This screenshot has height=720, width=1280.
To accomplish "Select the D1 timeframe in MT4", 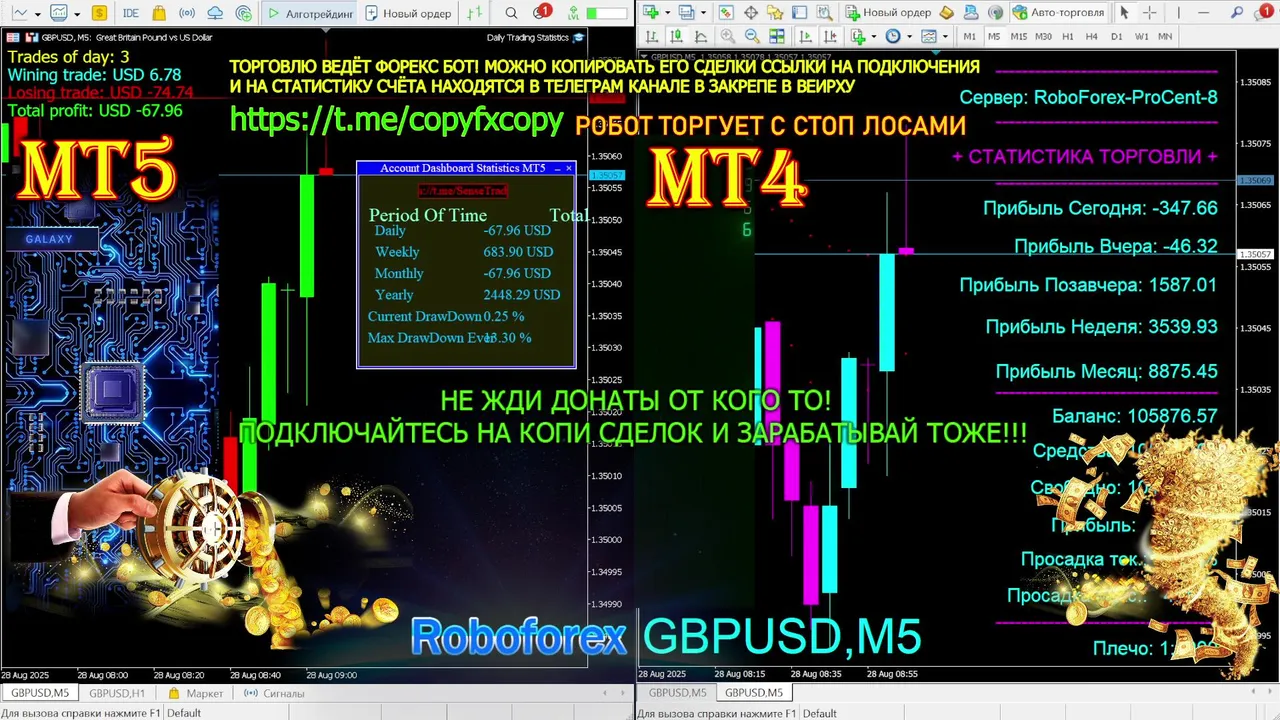I will pos(1117,36).
